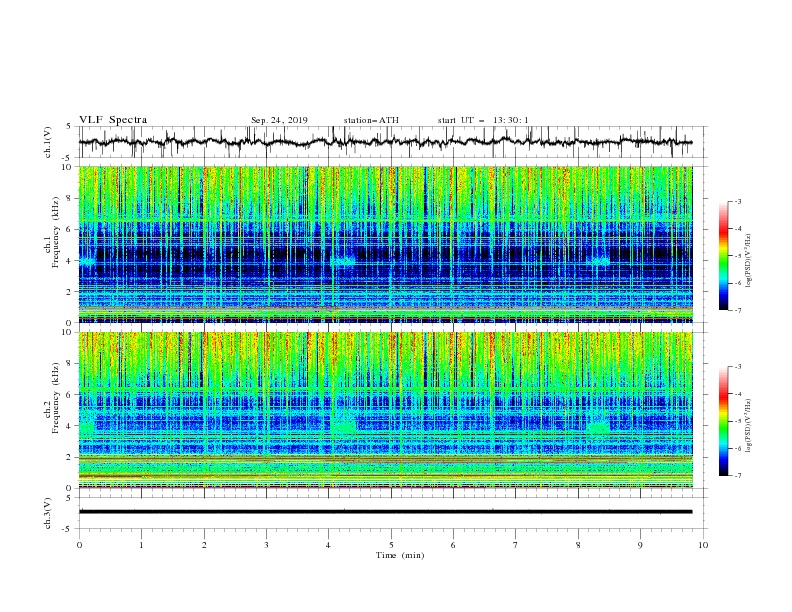Click the ch.2 frequency tick "2"
The image size is (792, 612).
[69, 457]
